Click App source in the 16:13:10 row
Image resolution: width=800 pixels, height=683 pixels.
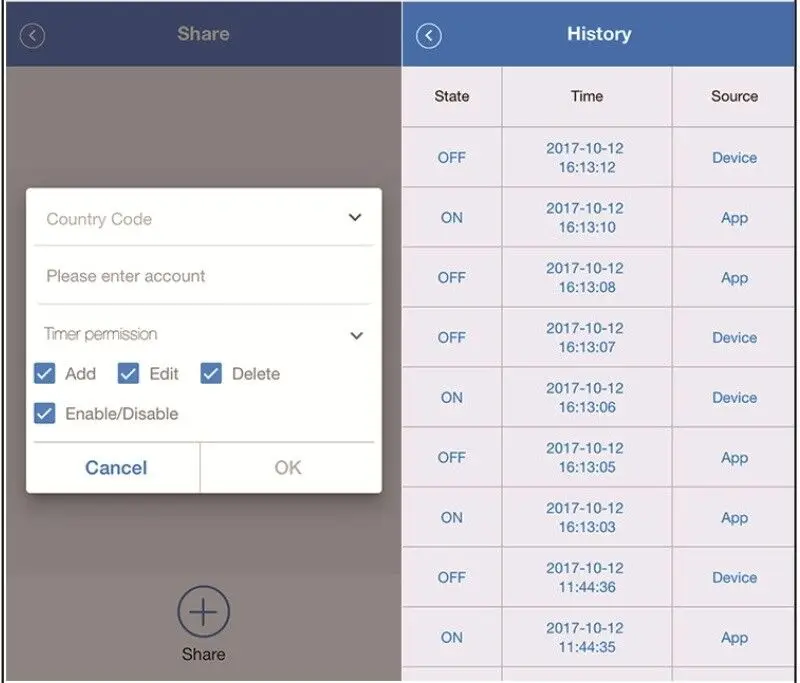point(734,218)
